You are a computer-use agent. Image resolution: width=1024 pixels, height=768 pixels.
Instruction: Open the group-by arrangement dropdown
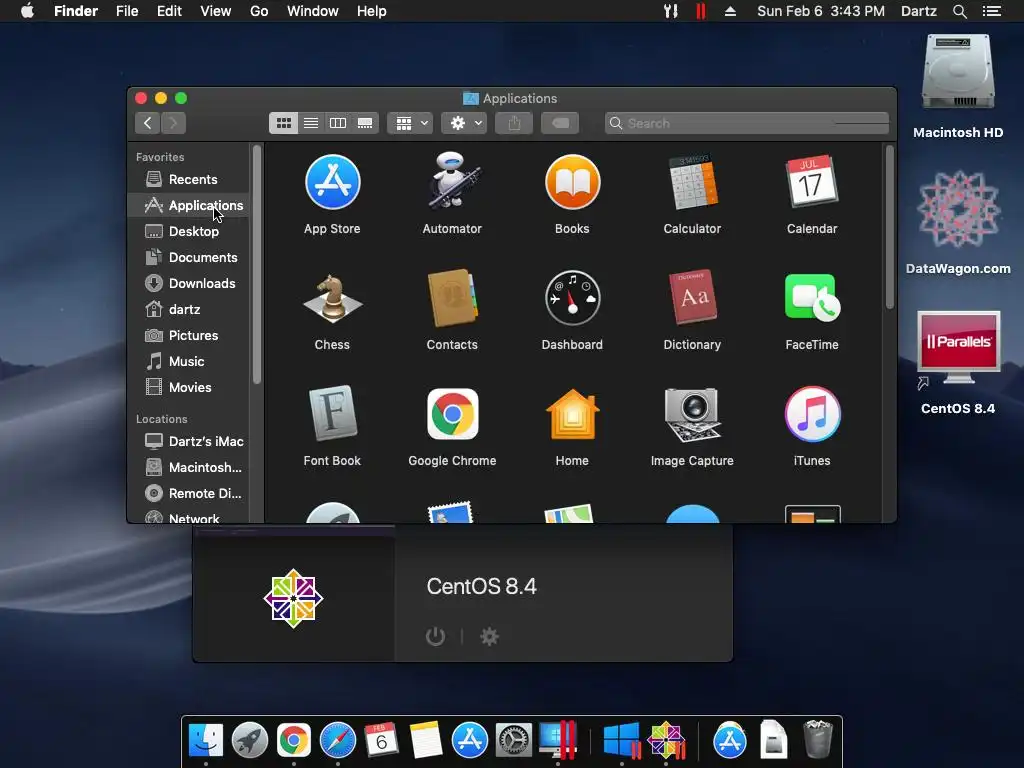[x=410, y=123]
